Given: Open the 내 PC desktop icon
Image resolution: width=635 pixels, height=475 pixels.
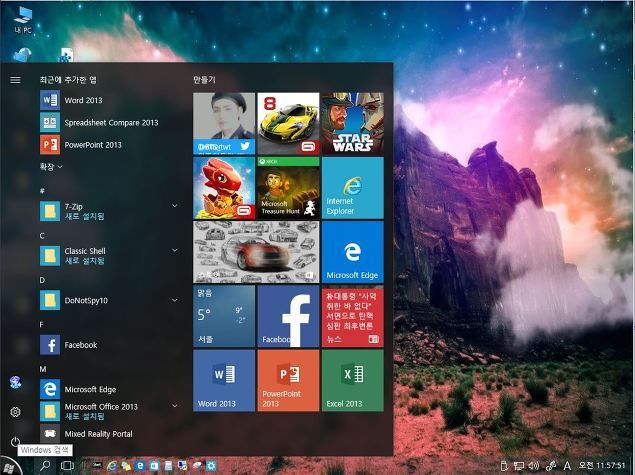Looking at the screenshot, I should (23, 19).
